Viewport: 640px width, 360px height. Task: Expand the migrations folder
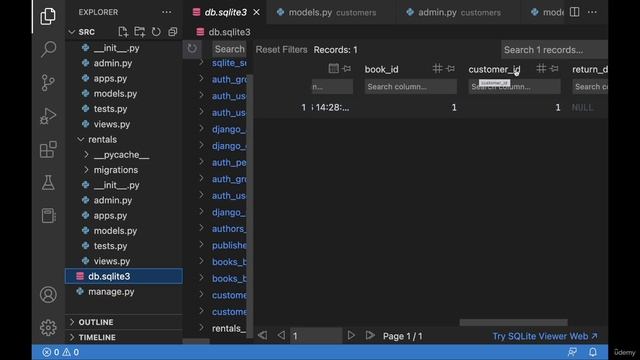coord(86,170)
